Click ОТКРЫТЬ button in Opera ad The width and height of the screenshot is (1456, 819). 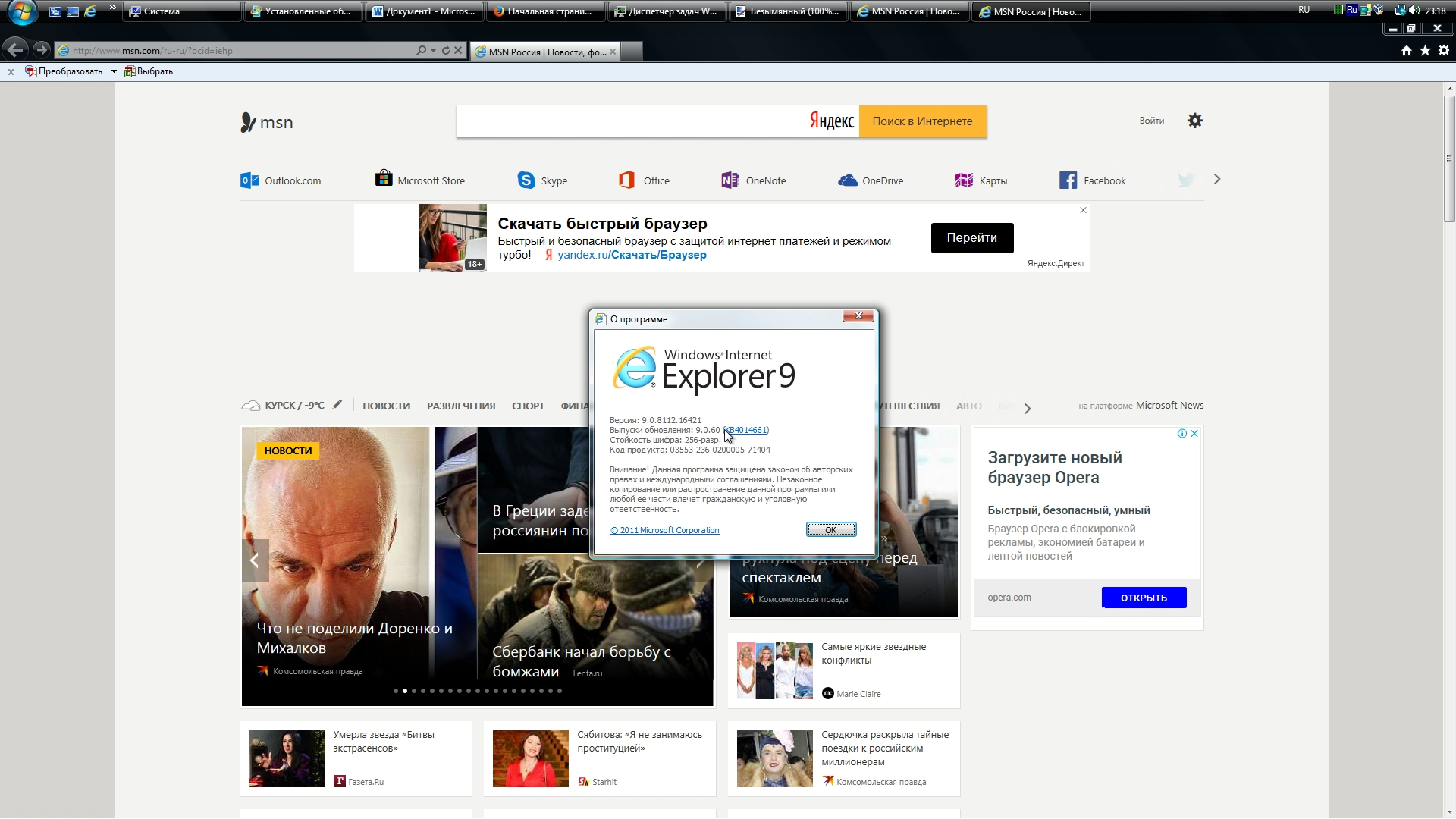coord(1144,598)
